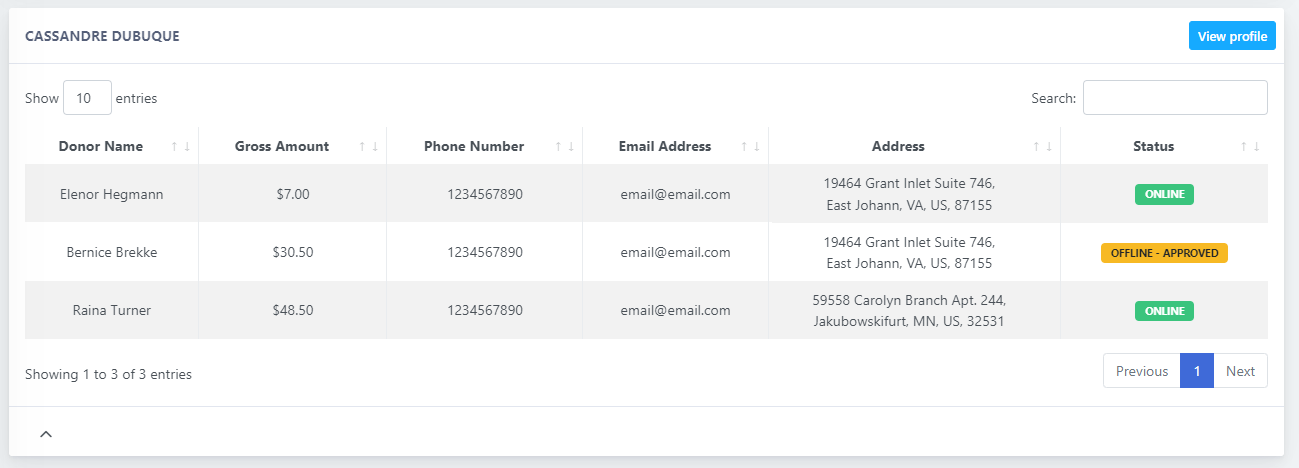The image size is (1299, 468).
Task: Sort table by Donor Name arrows
Action: [180, 146]
